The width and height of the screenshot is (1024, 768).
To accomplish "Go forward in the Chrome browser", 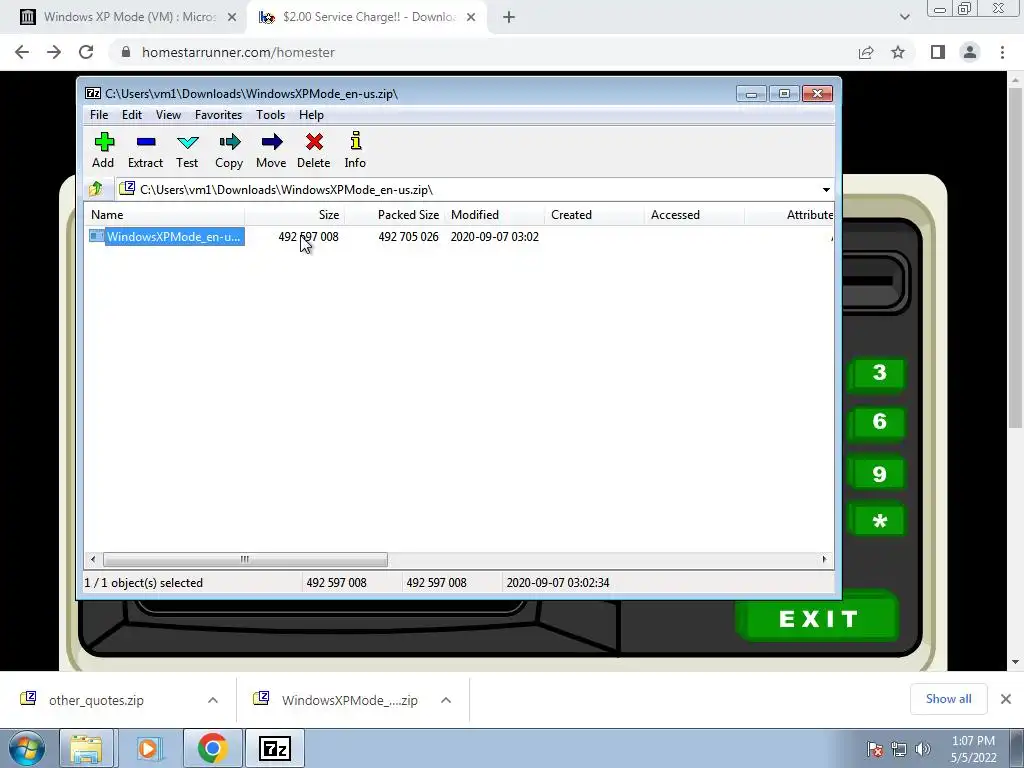I will (x=54, y=52).
